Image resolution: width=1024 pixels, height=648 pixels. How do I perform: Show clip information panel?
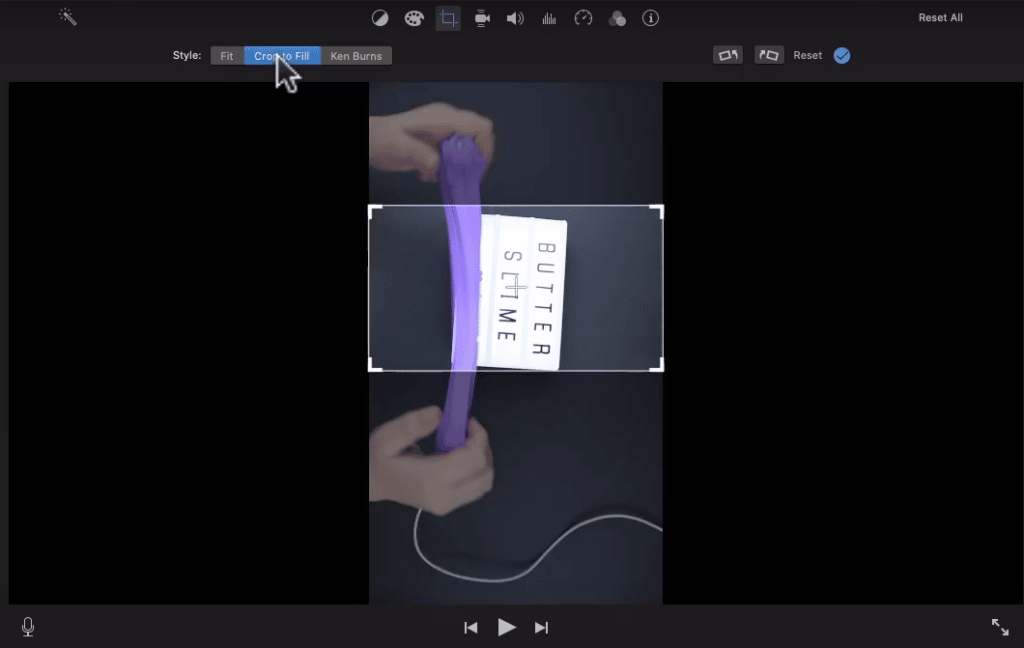[x=651, y=18]
